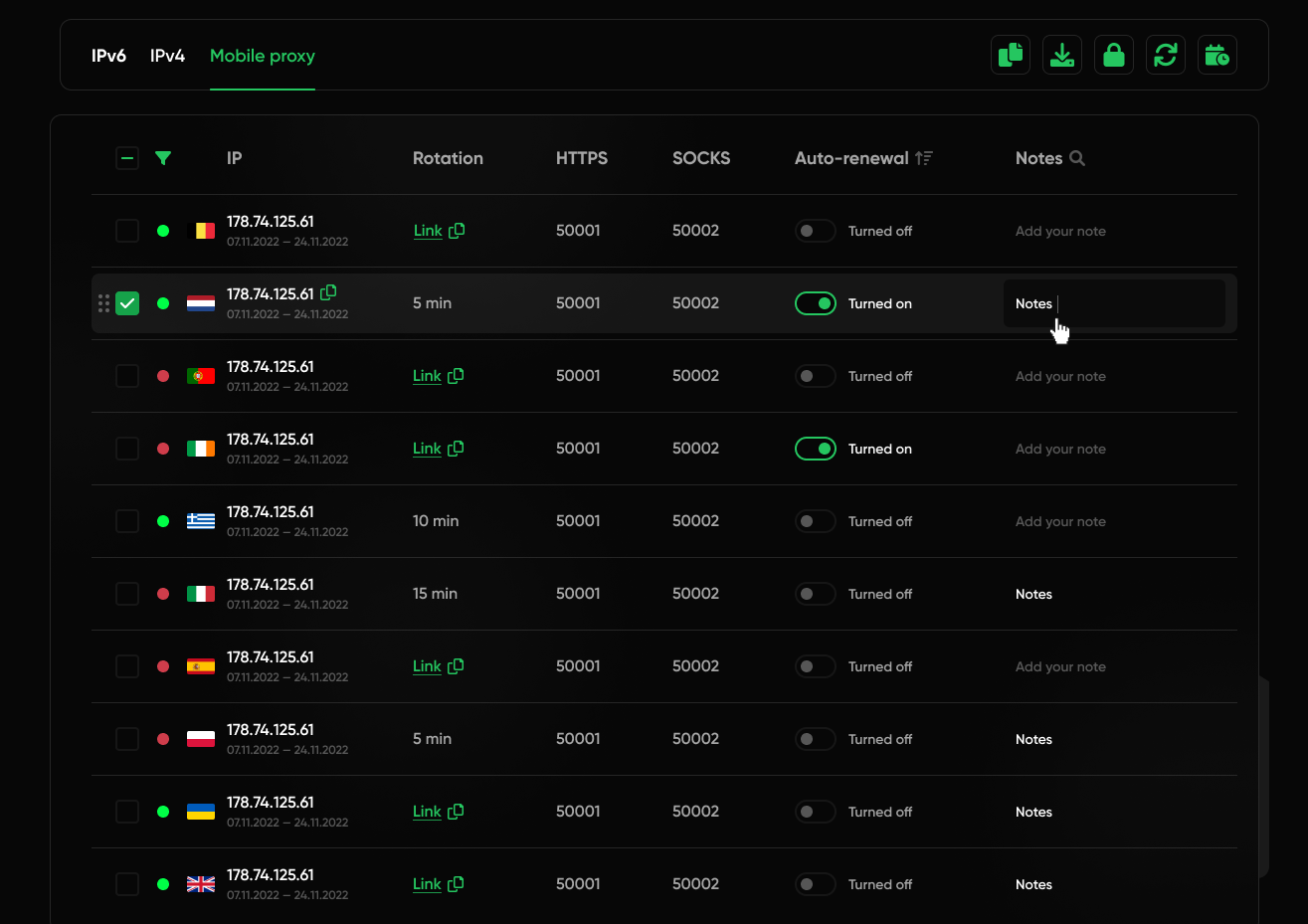Image resolution: width=1308 pixels, height=924 pixels.
Task: Click the padlock icon in top toolbar
Action: tap(1114, 55)
